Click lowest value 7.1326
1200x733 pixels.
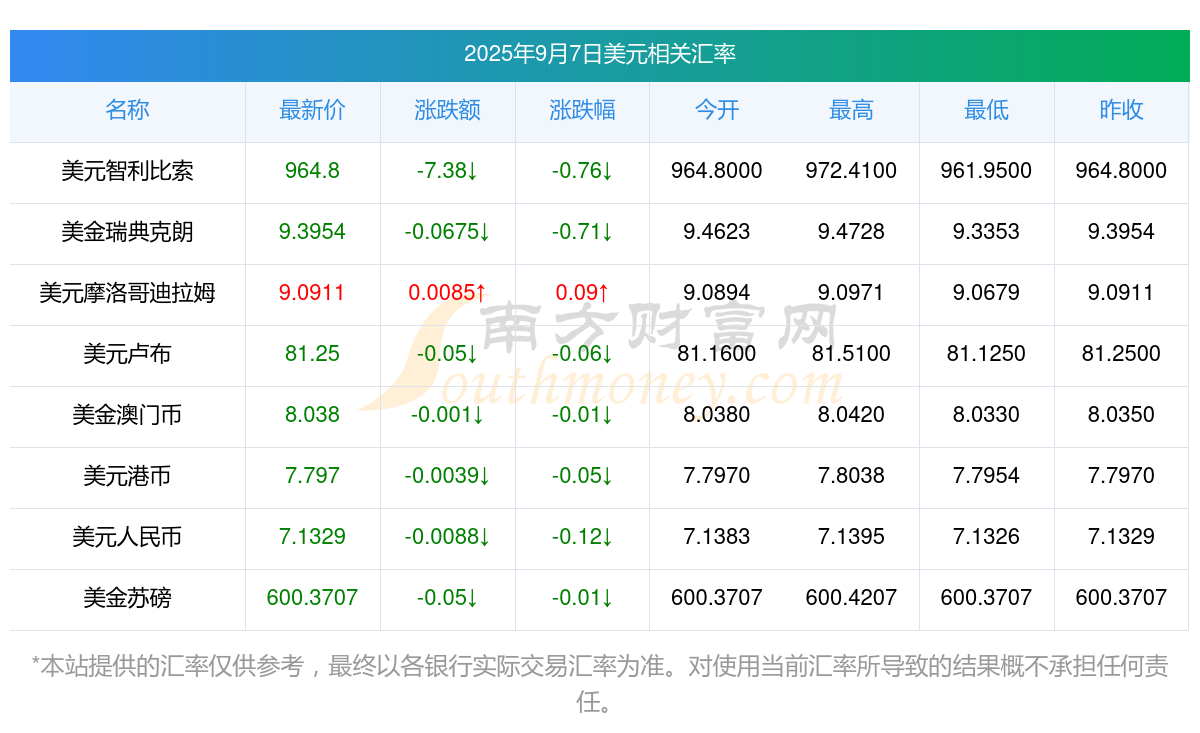pyautogui.click(x=986, y=537)
